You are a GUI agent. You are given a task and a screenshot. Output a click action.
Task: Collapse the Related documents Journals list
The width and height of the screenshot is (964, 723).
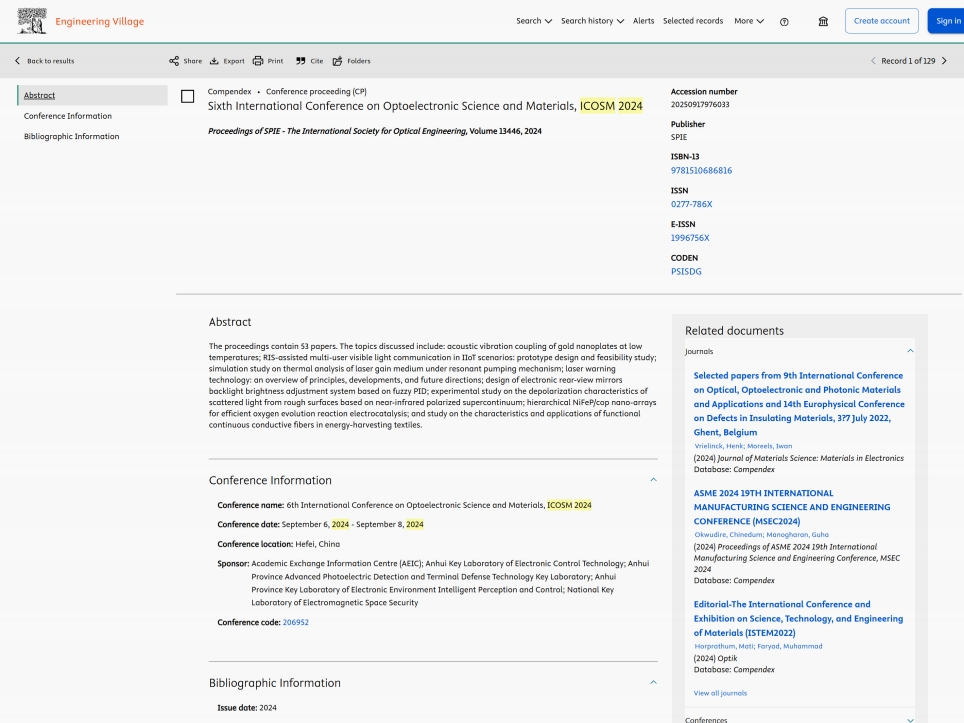(910, 351)
